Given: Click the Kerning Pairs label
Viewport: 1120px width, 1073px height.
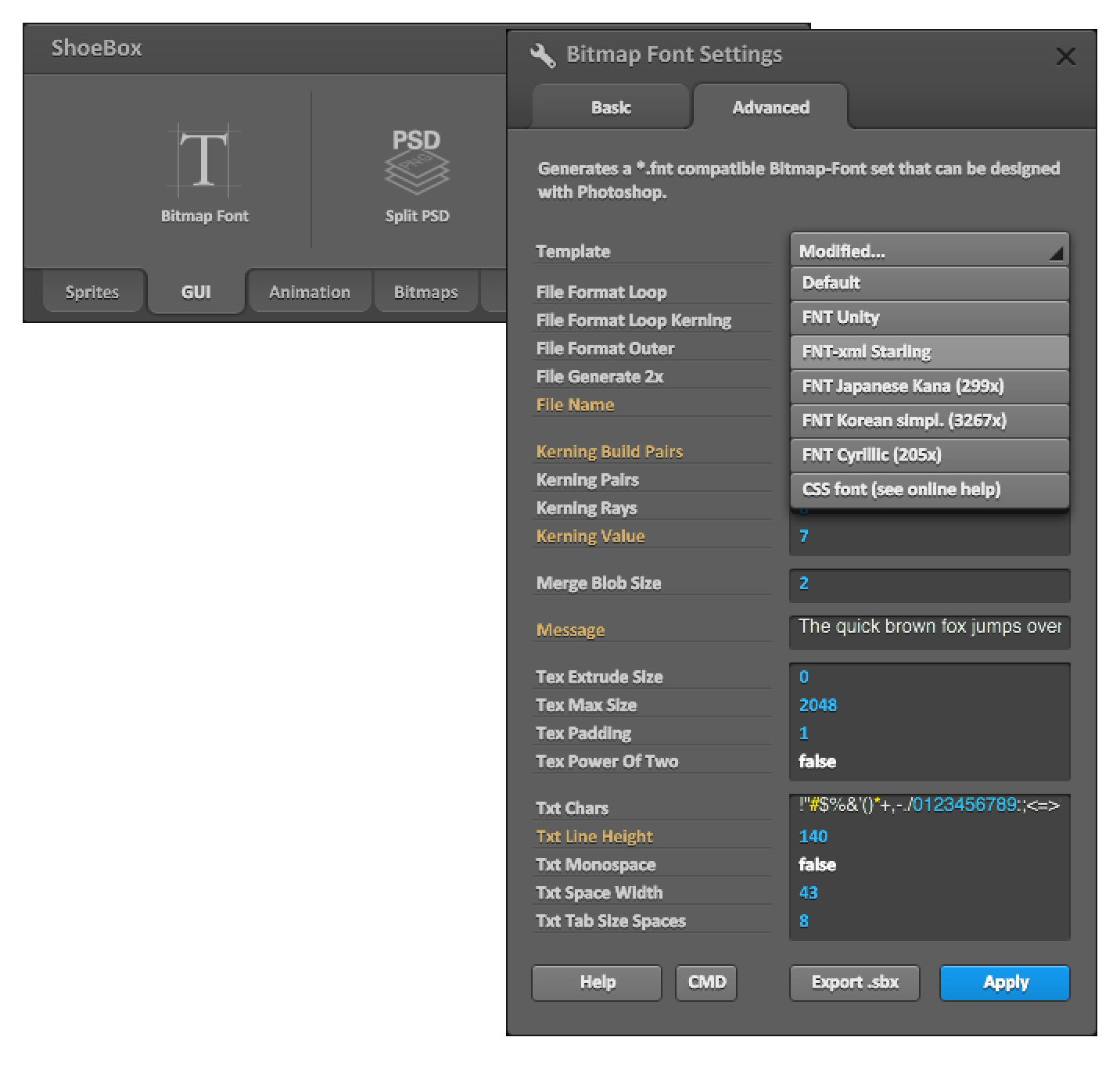Looking at the screenshot, I should click(x=587, y=480).
